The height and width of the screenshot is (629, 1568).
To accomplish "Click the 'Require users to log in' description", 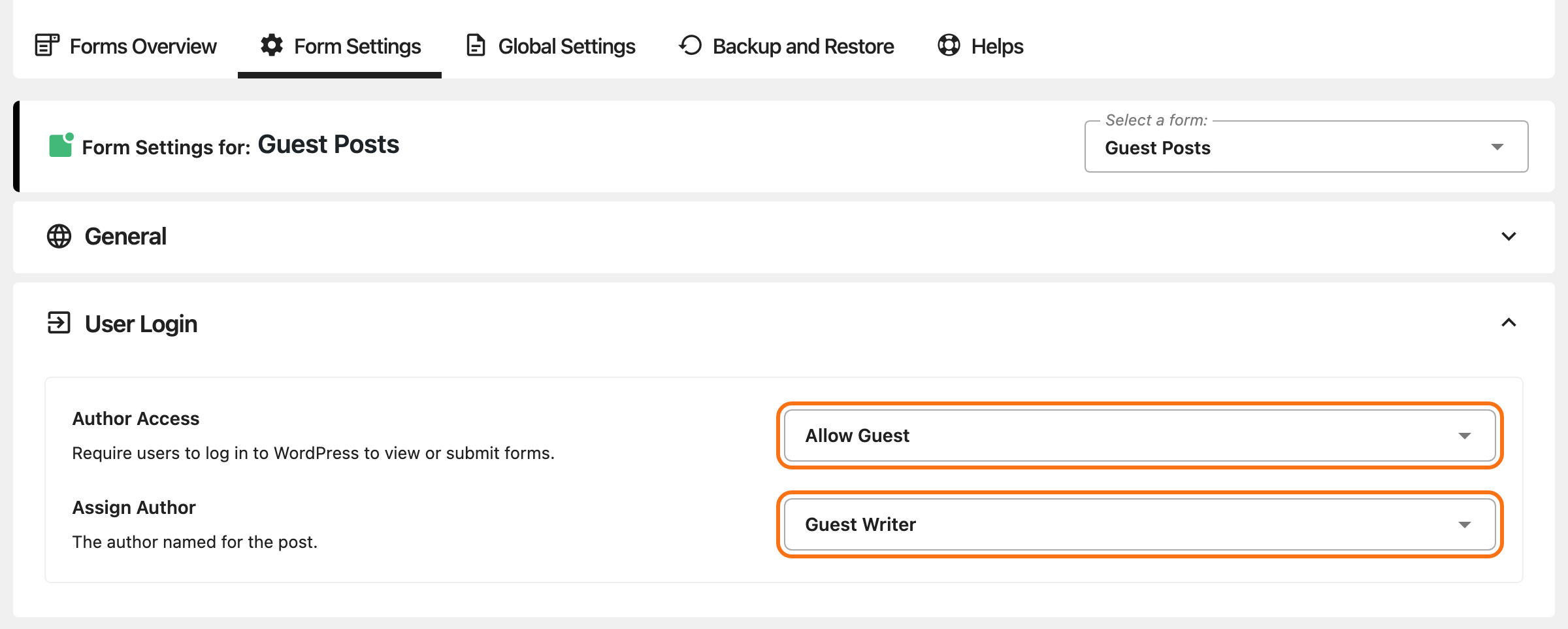I will [x=313, y=453].
